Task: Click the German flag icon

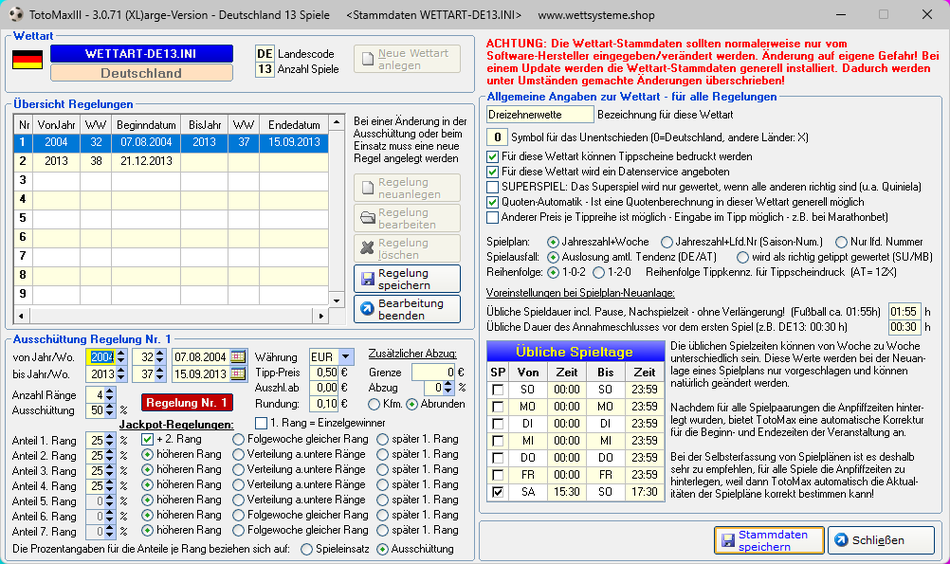Action: click(x=27, y=60)
